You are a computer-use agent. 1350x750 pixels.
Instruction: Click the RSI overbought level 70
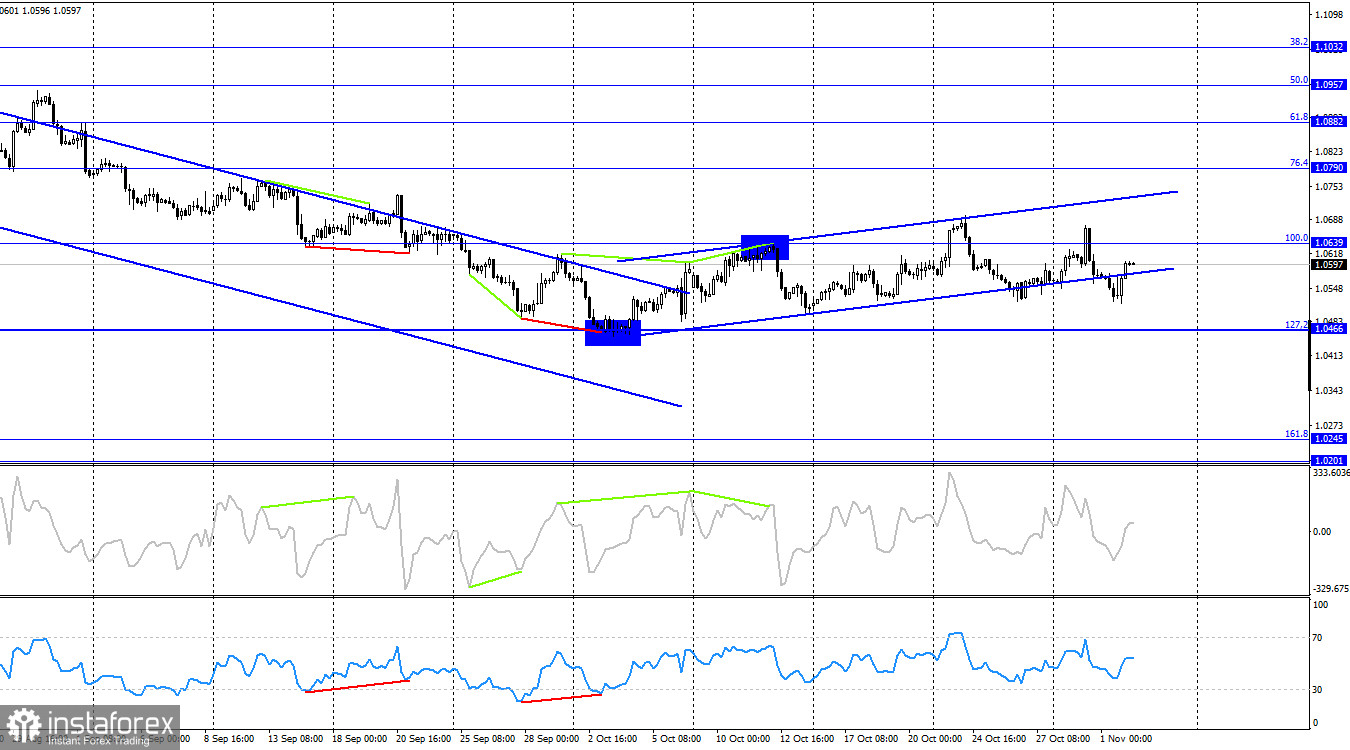1318,637
